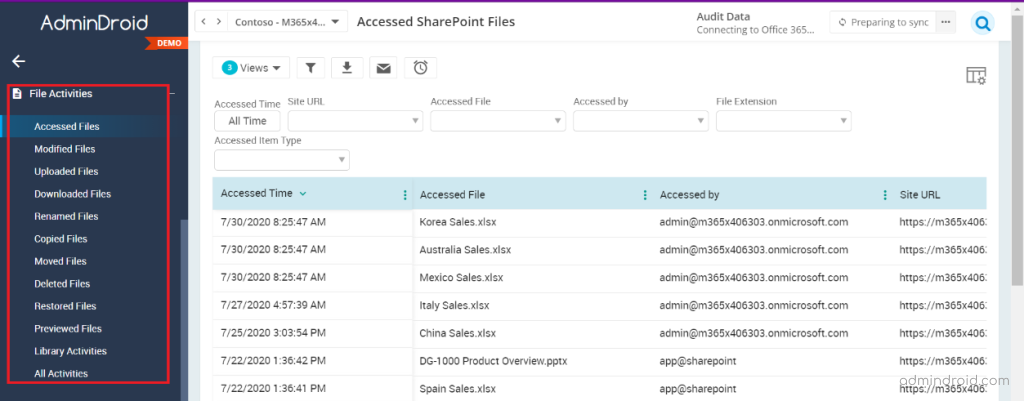Collapse the File Activities section
This screenshot has width=1024, height=401.
coord(172,94)
